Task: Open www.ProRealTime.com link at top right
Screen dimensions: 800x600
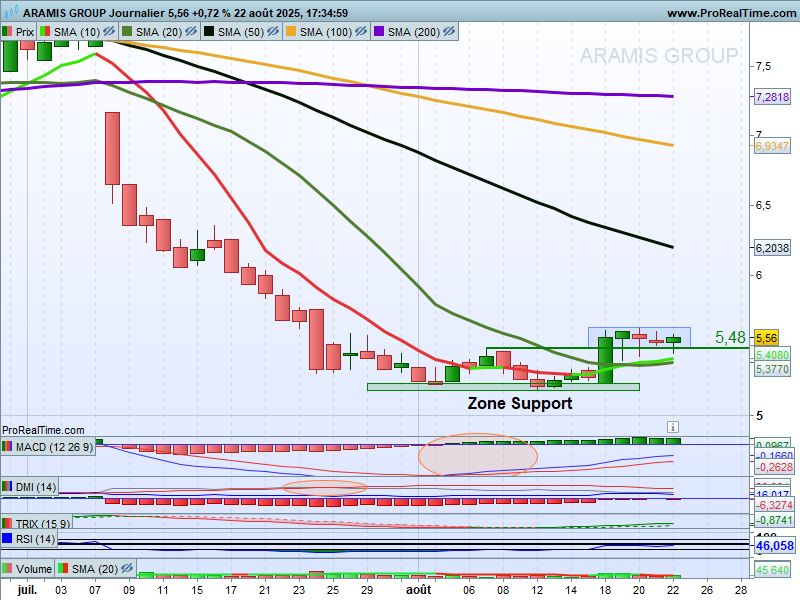Action: click(x=731, y=13)
